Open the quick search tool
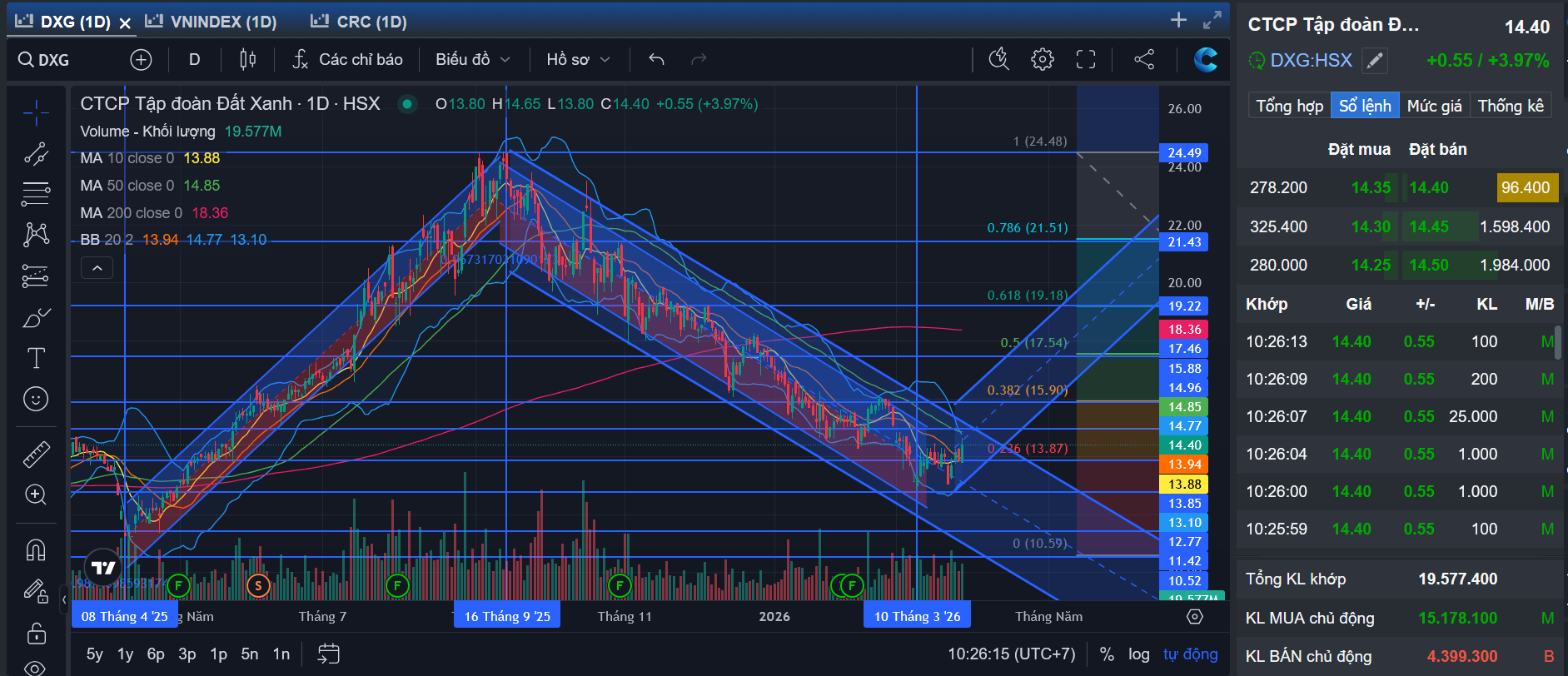Image resolution: width=1568 pixels, height=676 pixels. 998,59
